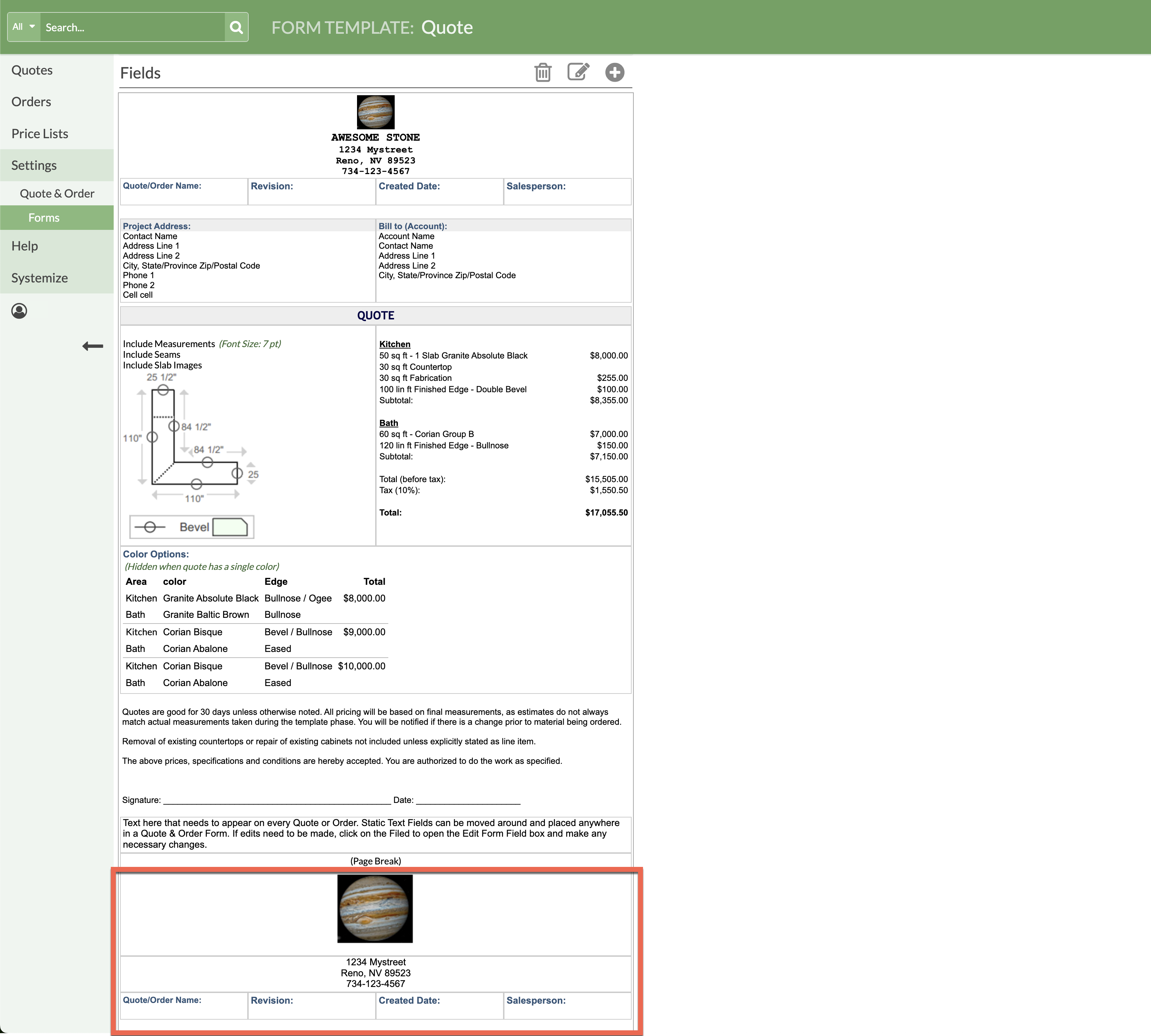This screenshot has height=1036, width=1151.
Task: Collapse the sidebar with the back arrow
Action: (x=92, y=346)
